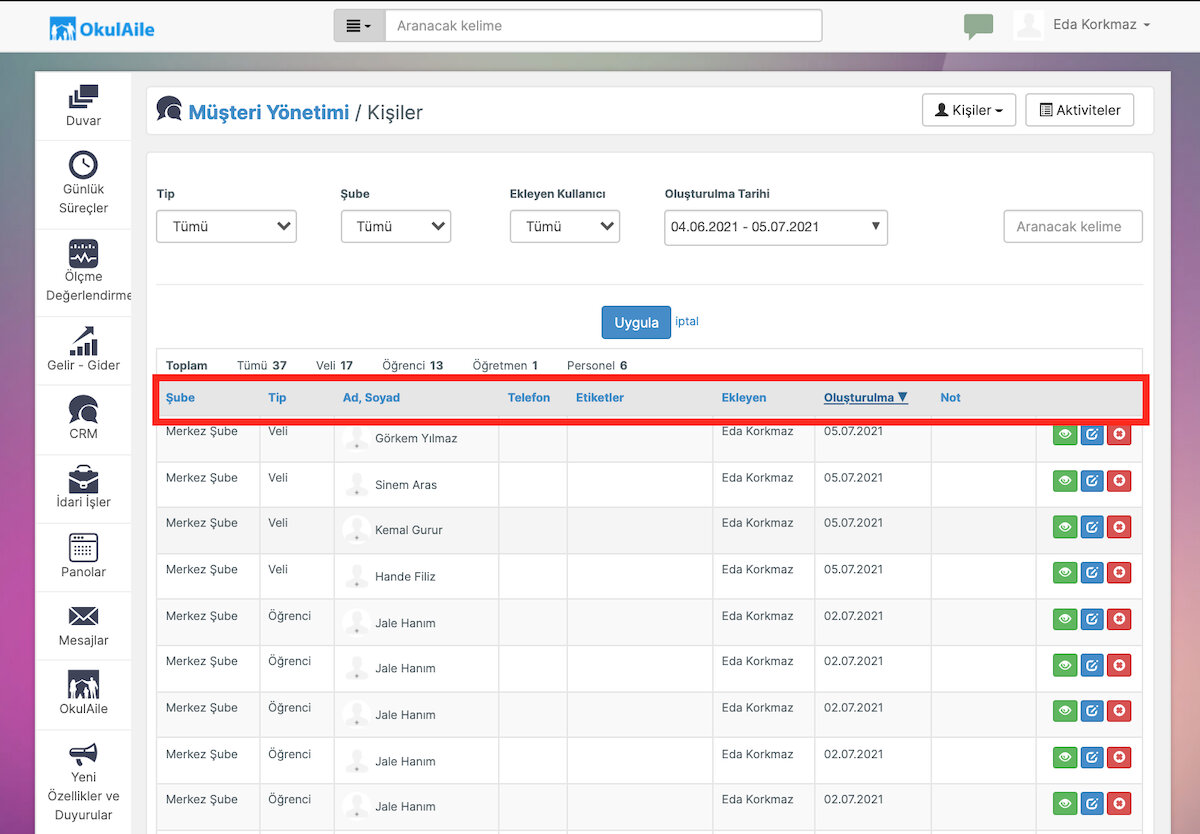Screen dimensions: 1200x834
Task: Expand the Kişiler dropdown button
Action: point(969,110)
